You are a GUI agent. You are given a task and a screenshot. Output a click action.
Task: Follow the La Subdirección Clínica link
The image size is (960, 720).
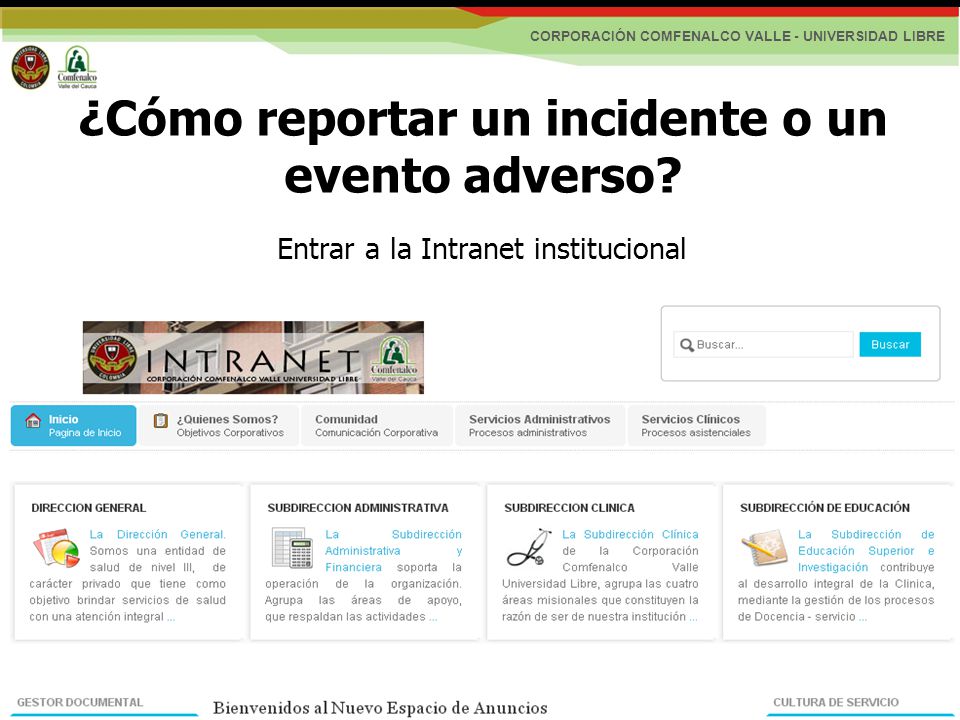(630, 534)
